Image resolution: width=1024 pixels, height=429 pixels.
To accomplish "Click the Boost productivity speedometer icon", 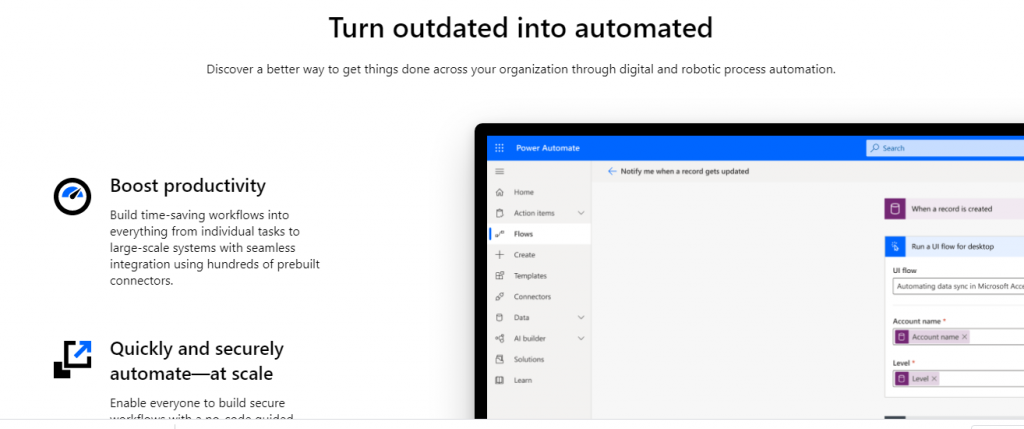I will pyautogui.click(x=72, y=195).
